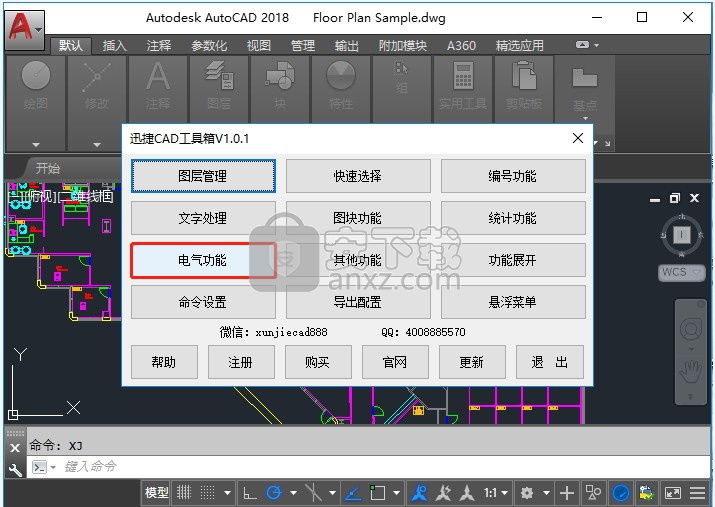Expand polar tracking angle dropdown
The height and width of the screenshot is (507, 715).
click(x=293, y=493)
